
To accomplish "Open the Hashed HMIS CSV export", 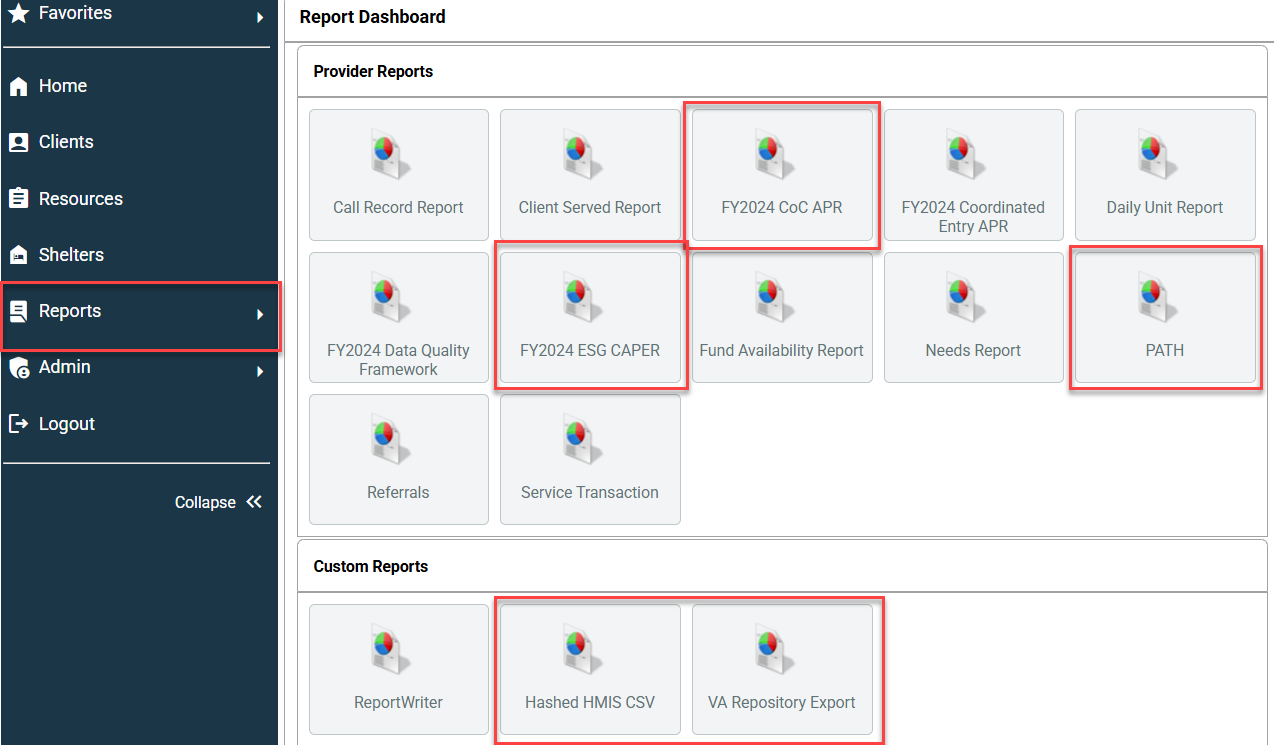I will pos(590,670).
